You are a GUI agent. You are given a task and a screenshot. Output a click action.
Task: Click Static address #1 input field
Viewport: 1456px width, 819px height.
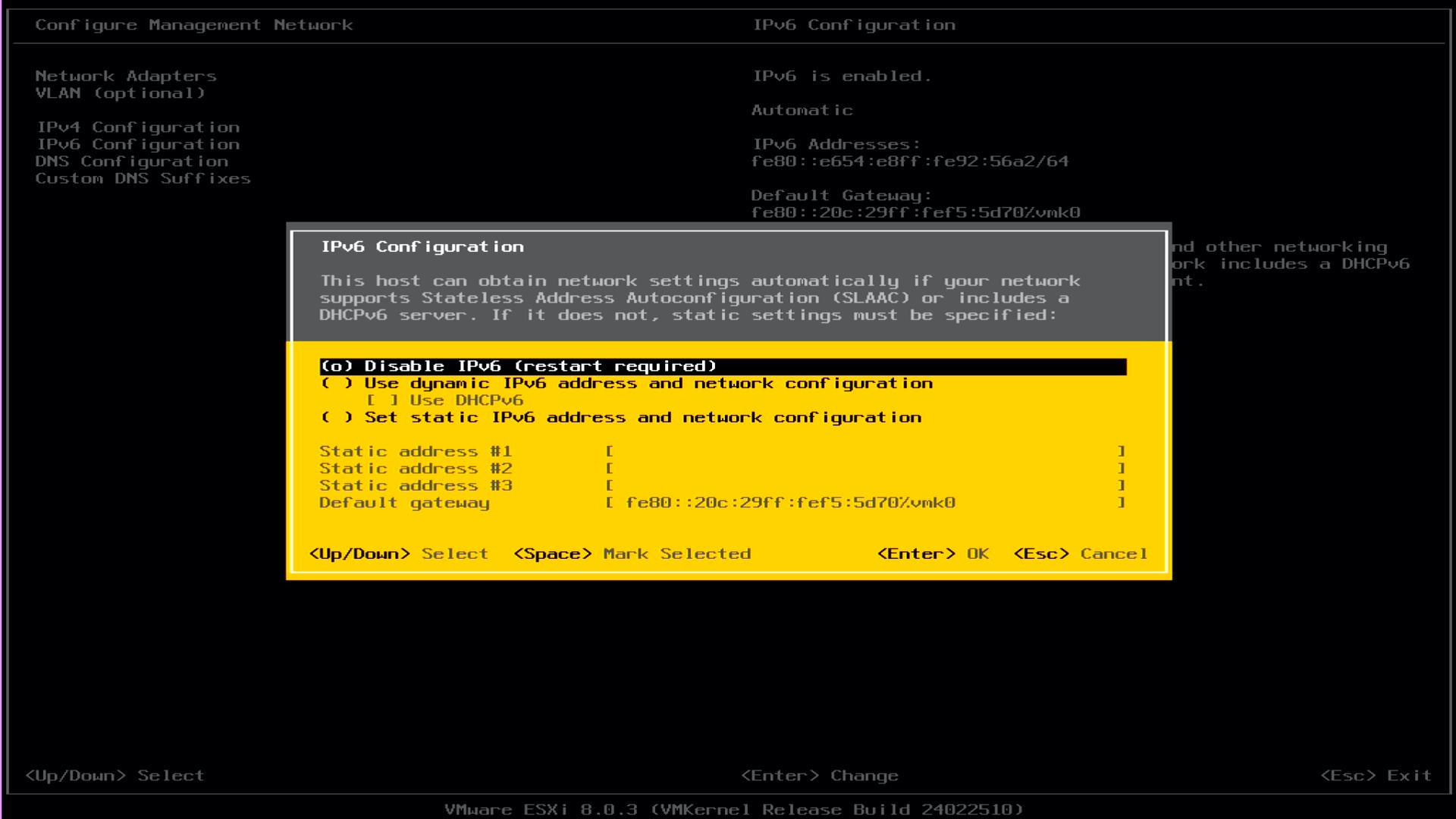point(864,452)
